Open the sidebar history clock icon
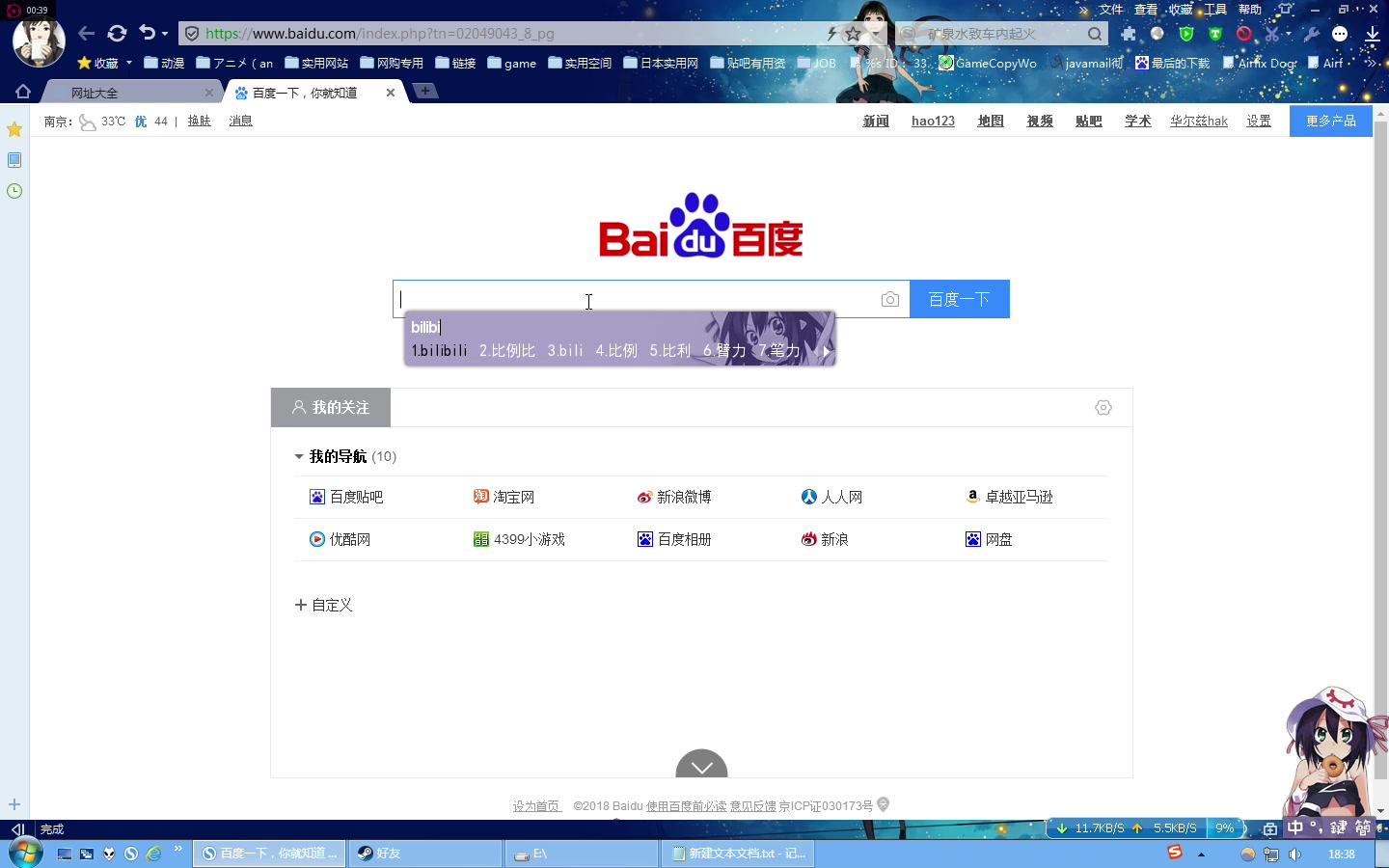1389x868 pixels. click(14, 191)
